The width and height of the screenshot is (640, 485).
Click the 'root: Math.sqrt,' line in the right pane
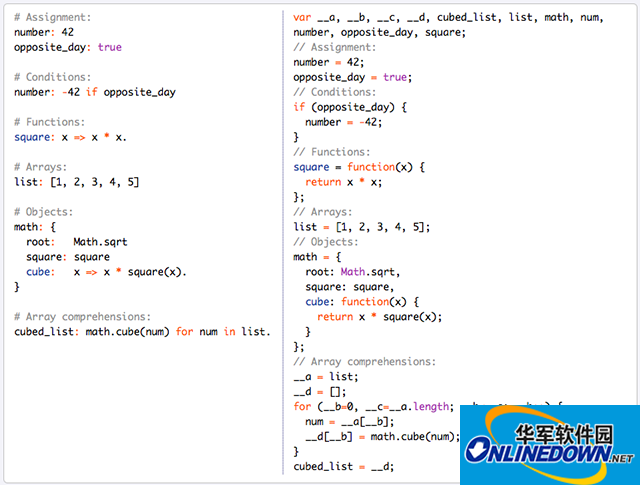coord(353,272)
